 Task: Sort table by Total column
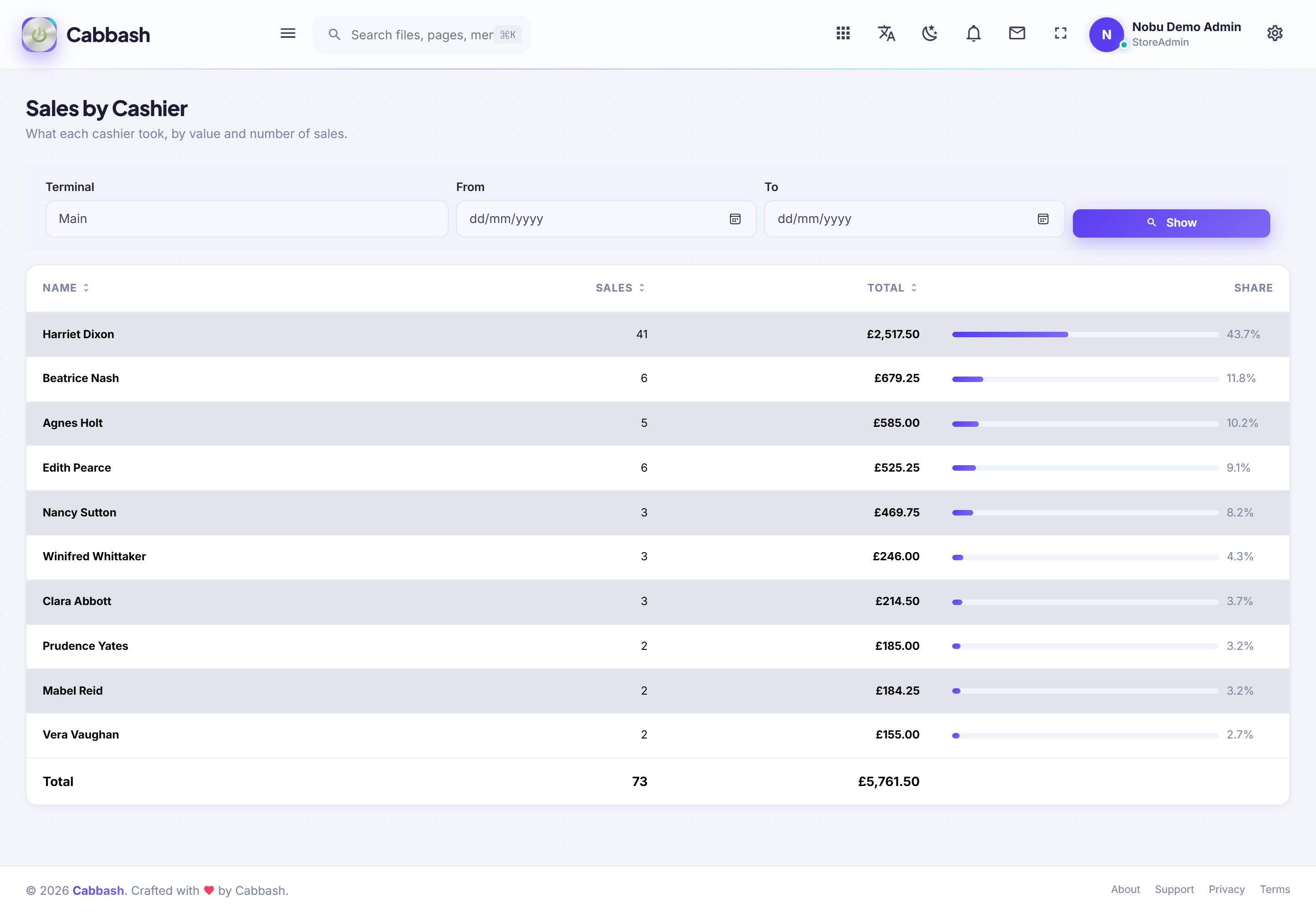[892, 287]
